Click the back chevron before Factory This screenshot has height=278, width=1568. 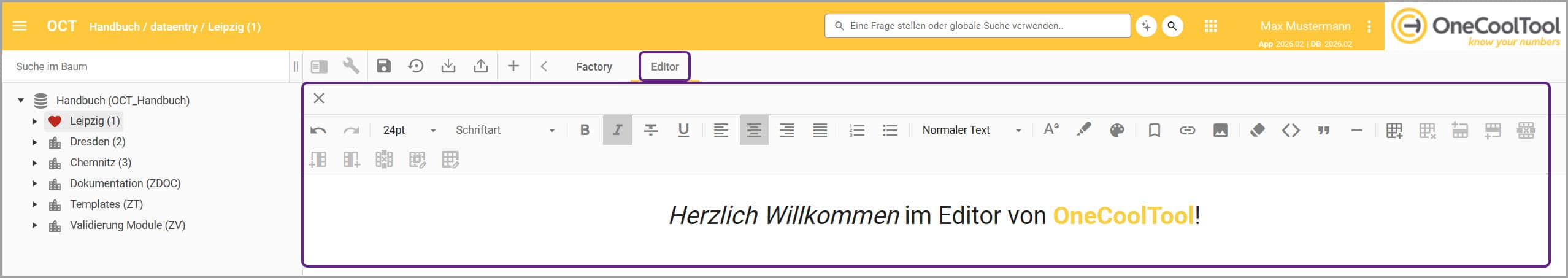[544, 66]
